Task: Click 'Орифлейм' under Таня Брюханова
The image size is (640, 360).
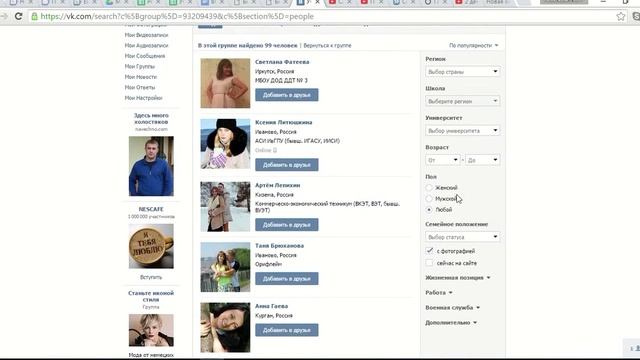Action: pos(268,264)
